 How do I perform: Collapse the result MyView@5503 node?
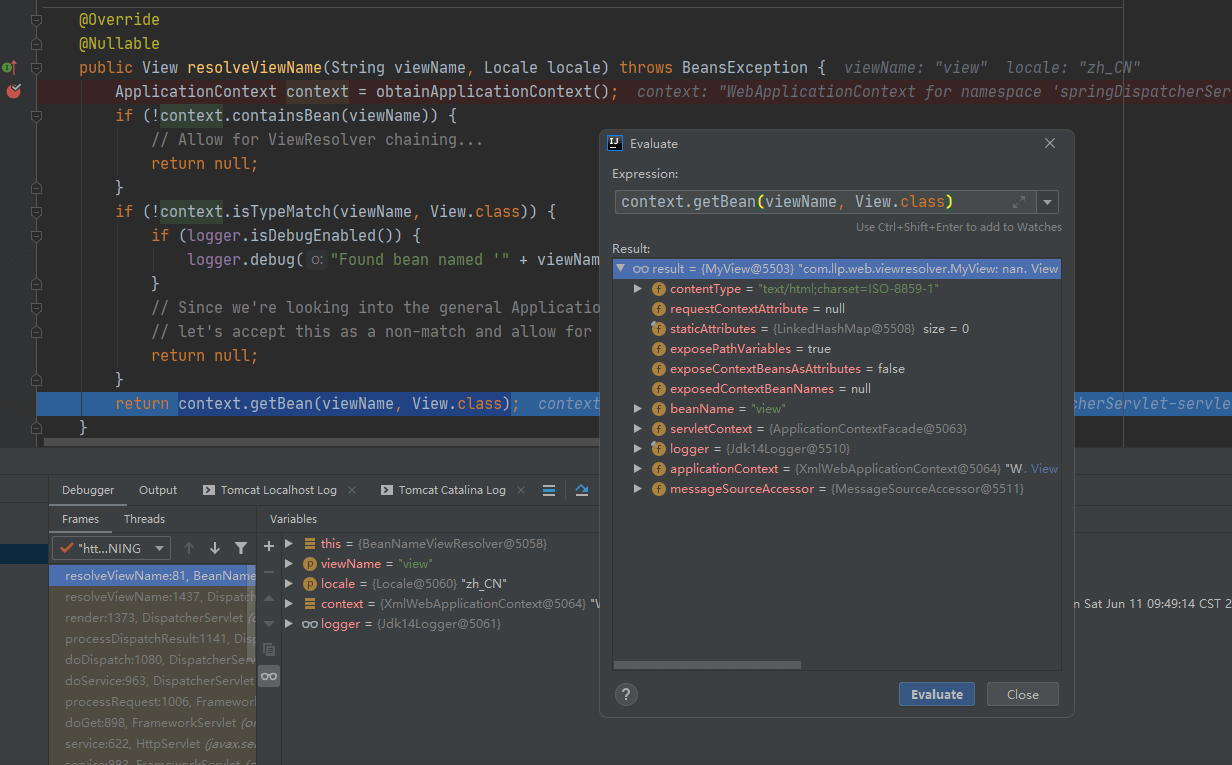coord(621,268)
